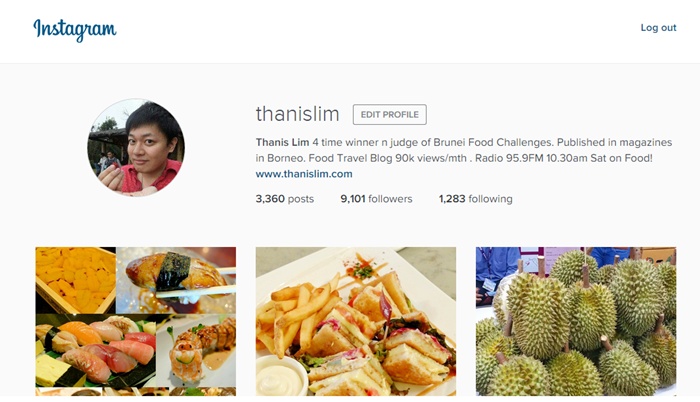The image size is (700, 402).
Task: Open the club sandwich and fries post
Action: 356,321
